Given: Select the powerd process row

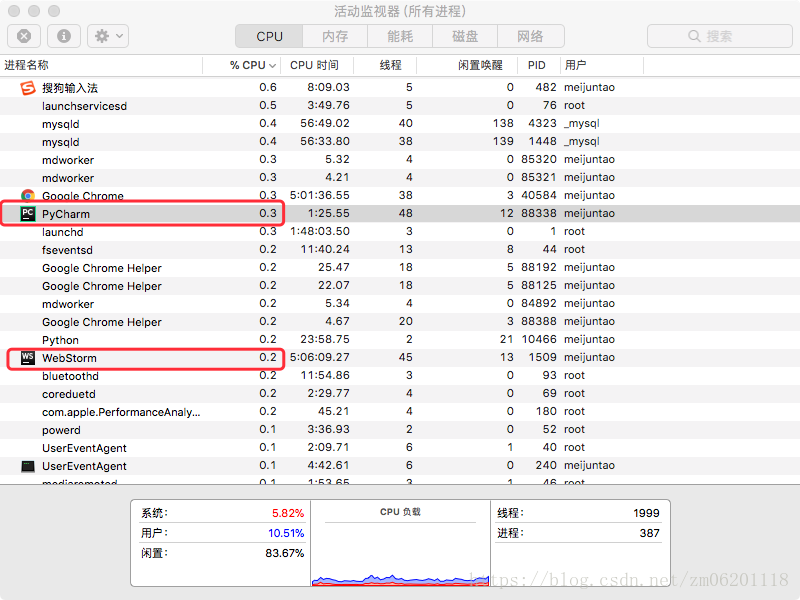Looking at the screenshot, I should [x=400, y=430].
